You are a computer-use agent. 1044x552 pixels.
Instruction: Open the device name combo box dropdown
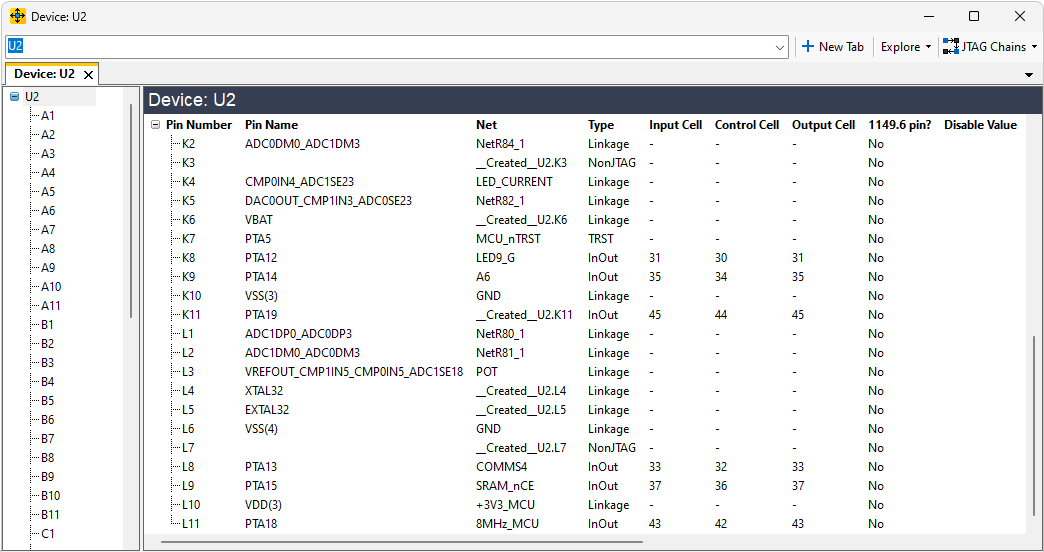pyautogui.click(x=780, y=47)
